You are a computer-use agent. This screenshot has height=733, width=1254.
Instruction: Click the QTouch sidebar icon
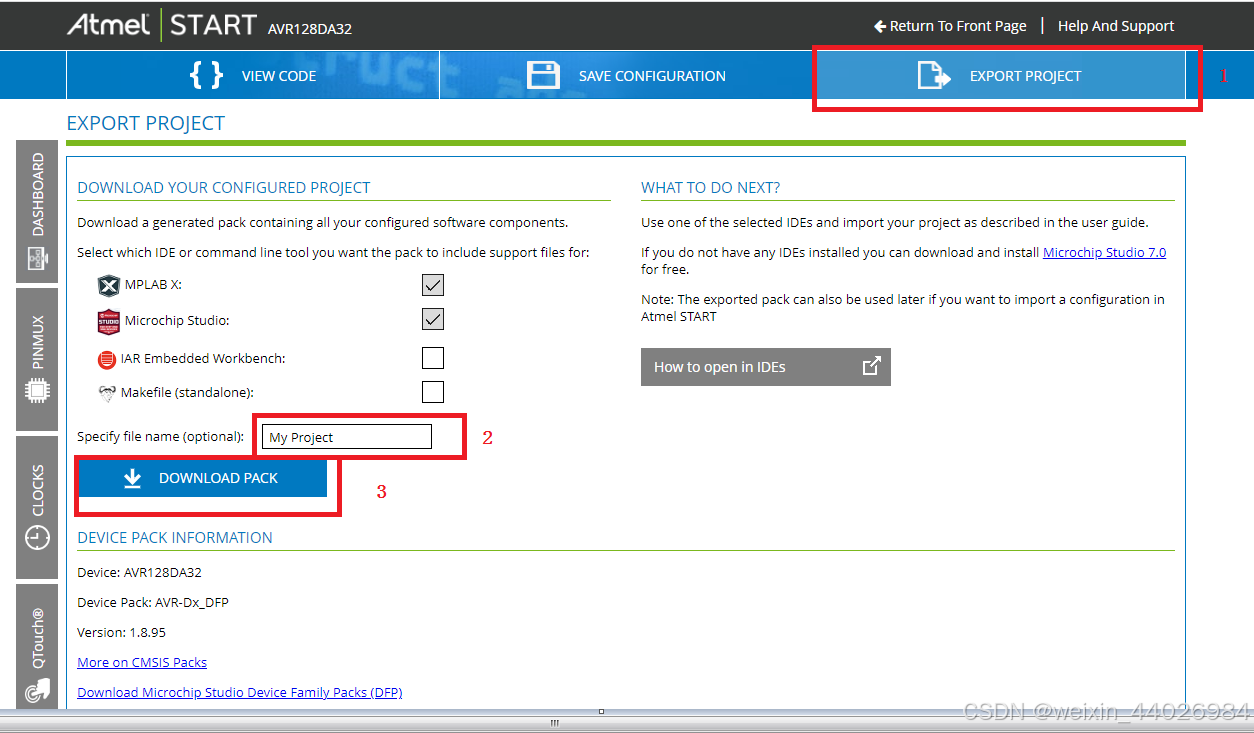(37, 689)
